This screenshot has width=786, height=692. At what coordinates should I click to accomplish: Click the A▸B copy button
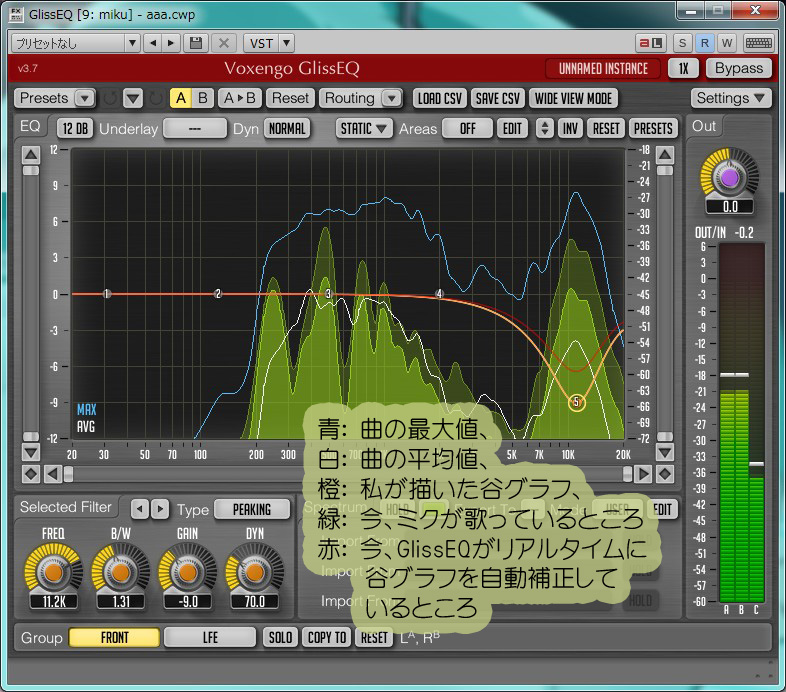239,98
